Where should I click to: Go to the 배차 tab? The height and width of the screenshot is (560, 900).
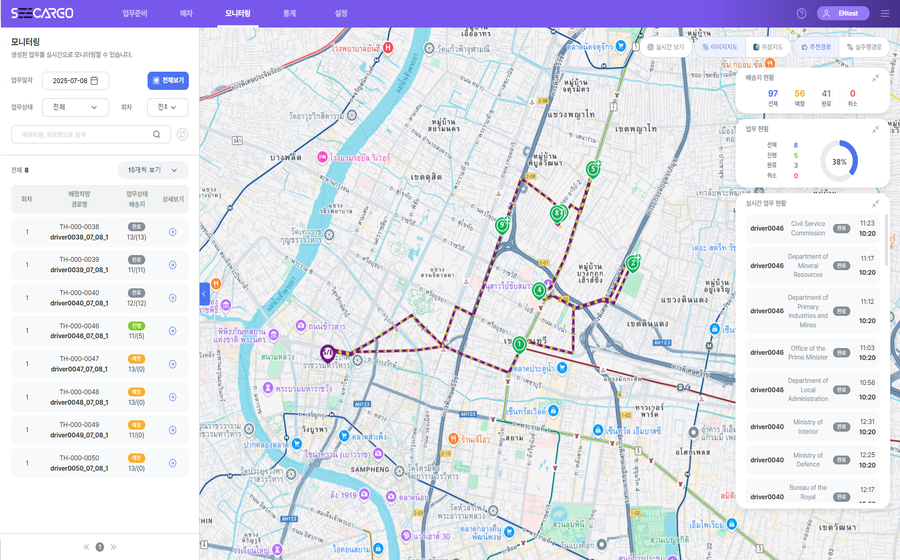pos(186,13)
